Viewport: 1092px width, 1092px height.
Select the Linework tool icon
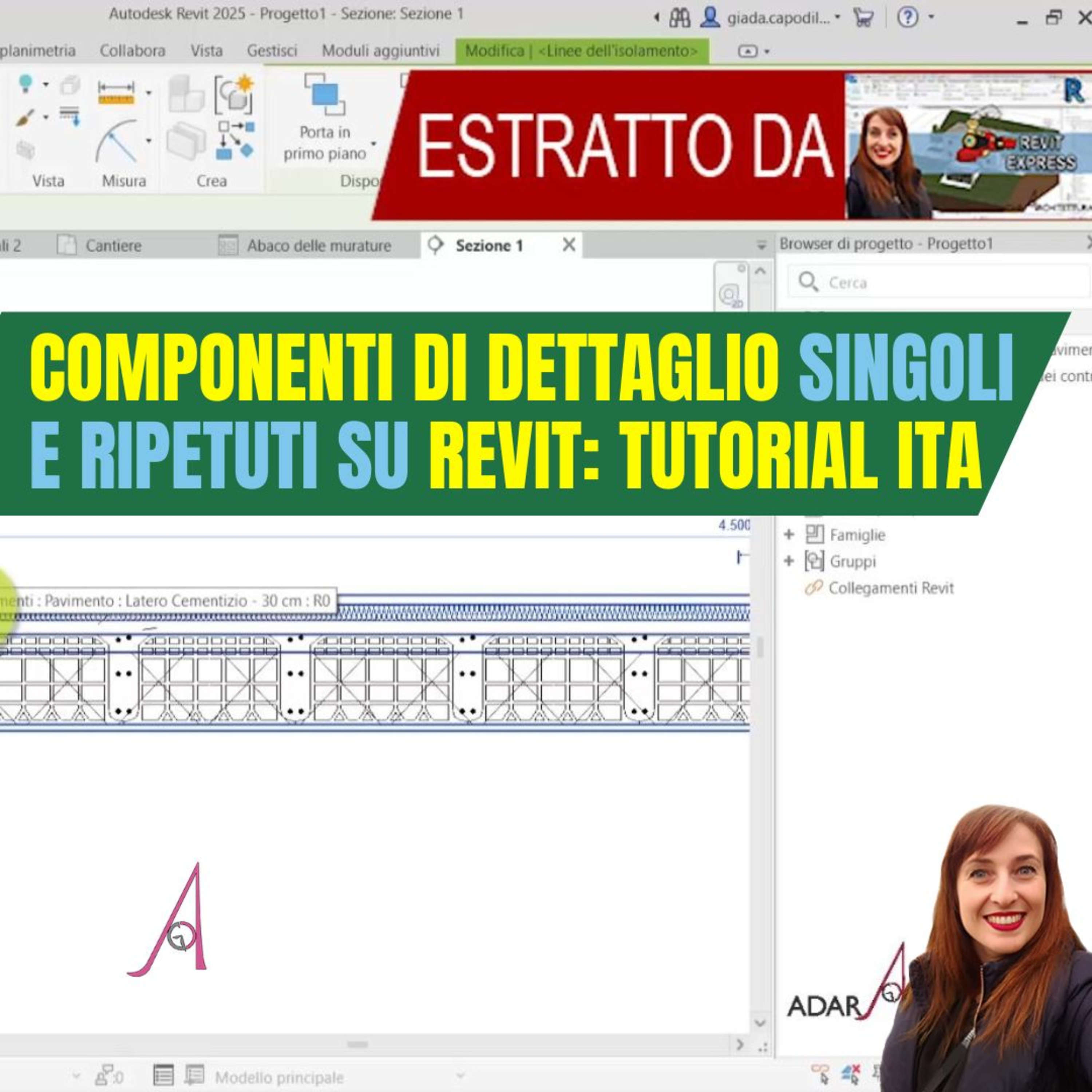tap(70, 115)
